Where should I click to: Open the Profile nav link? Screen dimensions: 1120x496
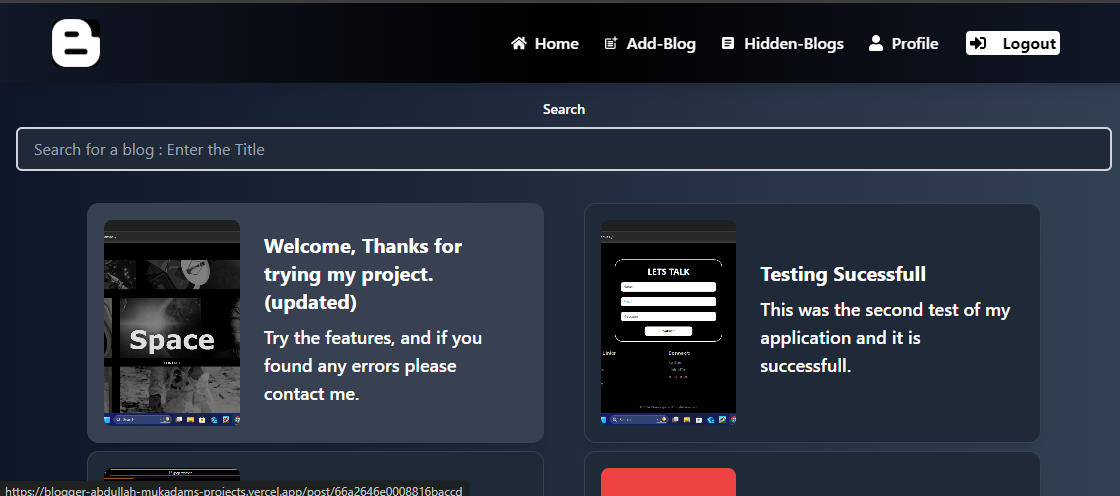pos(914,43)
